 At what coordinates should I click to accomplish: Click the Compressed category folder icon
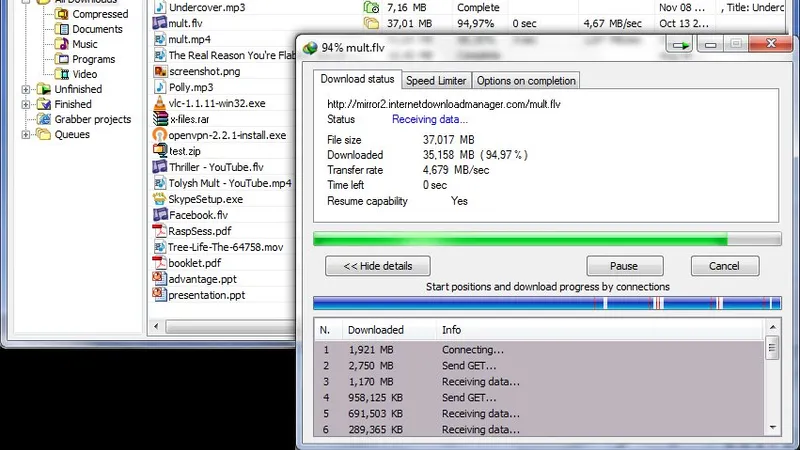coord(62,14)
